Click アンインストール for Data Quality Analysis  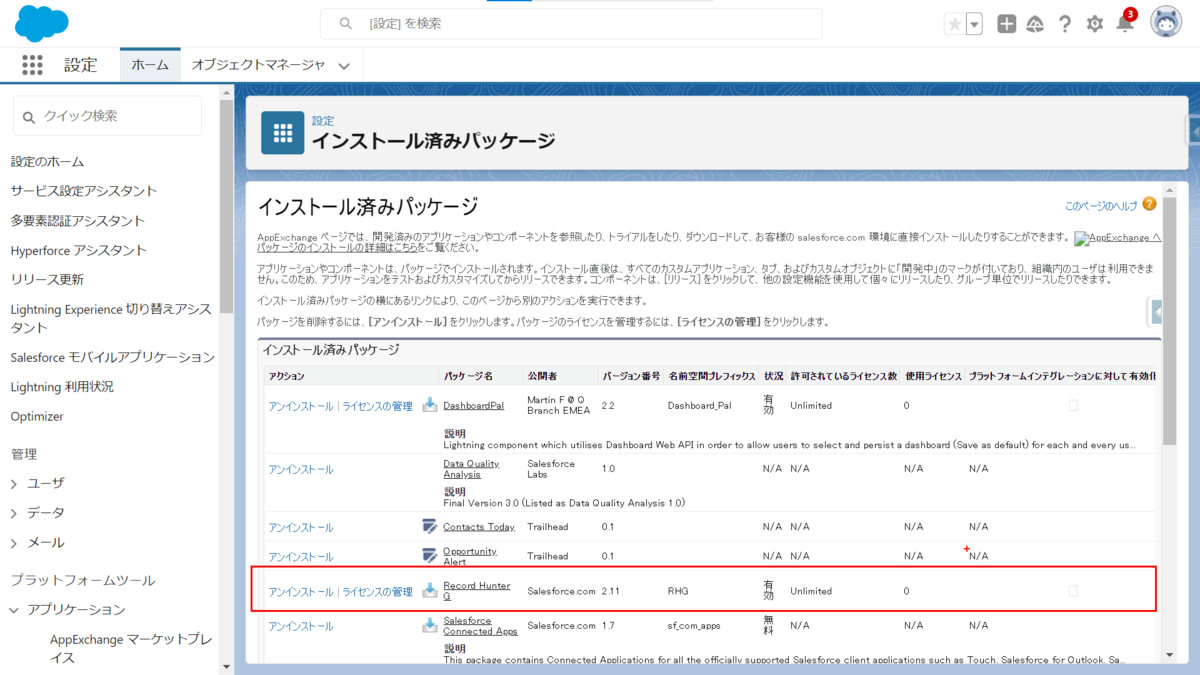301,469
